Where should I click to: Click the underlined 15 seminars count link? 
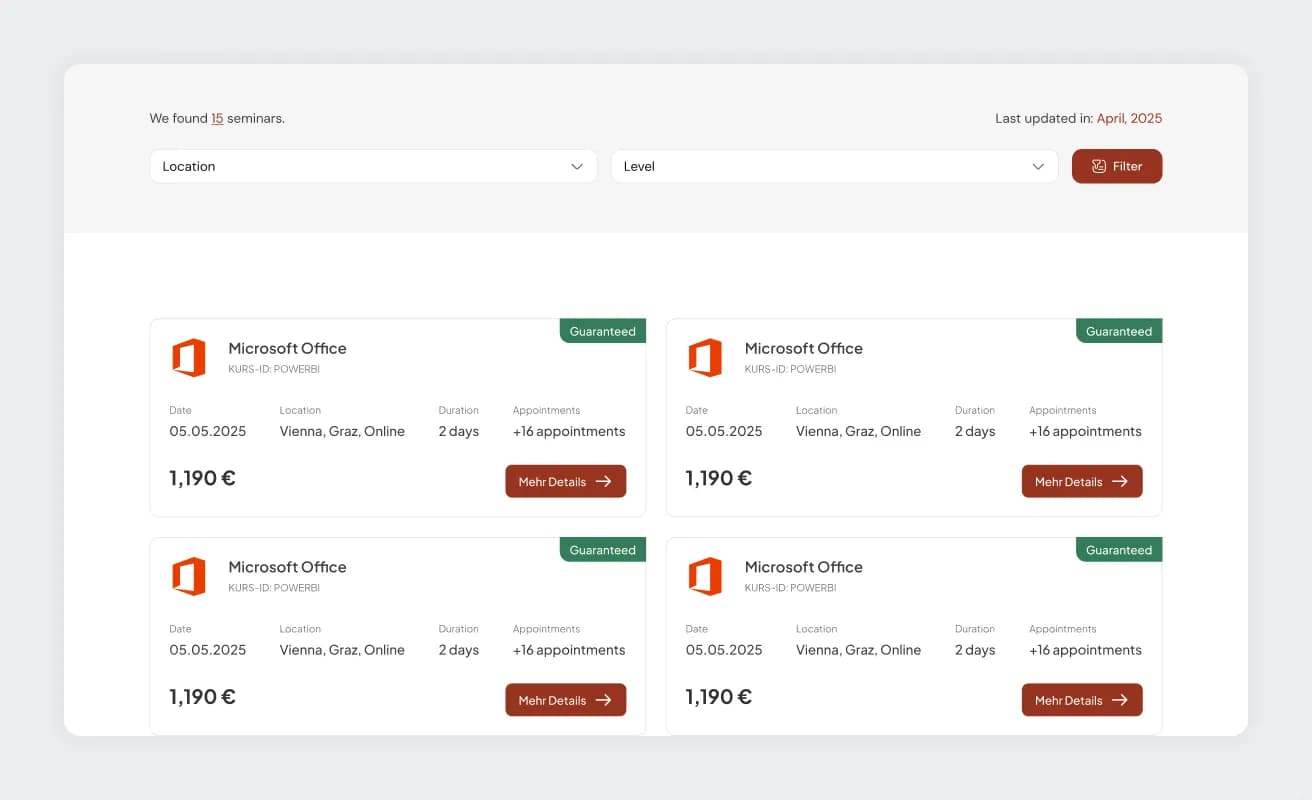(x=217, y=118)
